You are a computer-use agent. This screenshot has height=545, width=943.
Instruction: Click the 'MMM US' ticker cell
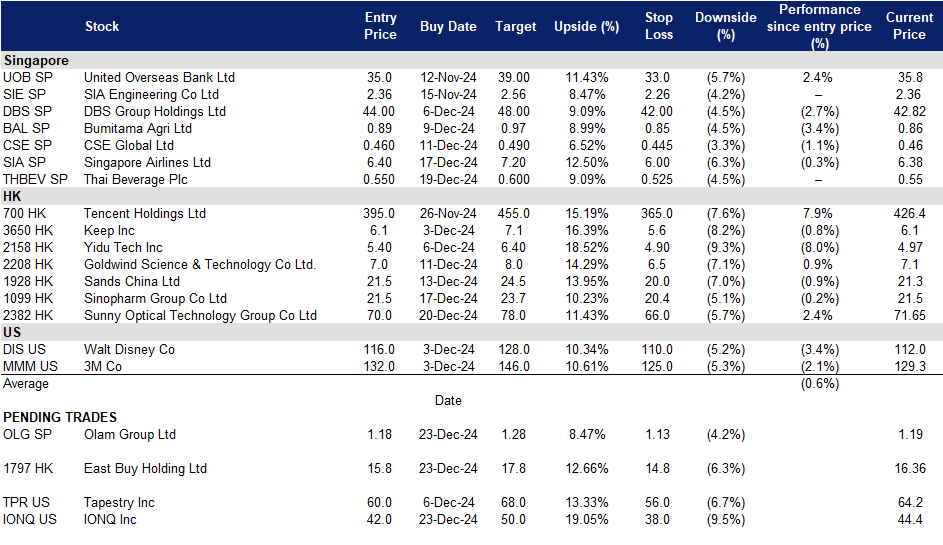tap(31, 366)
